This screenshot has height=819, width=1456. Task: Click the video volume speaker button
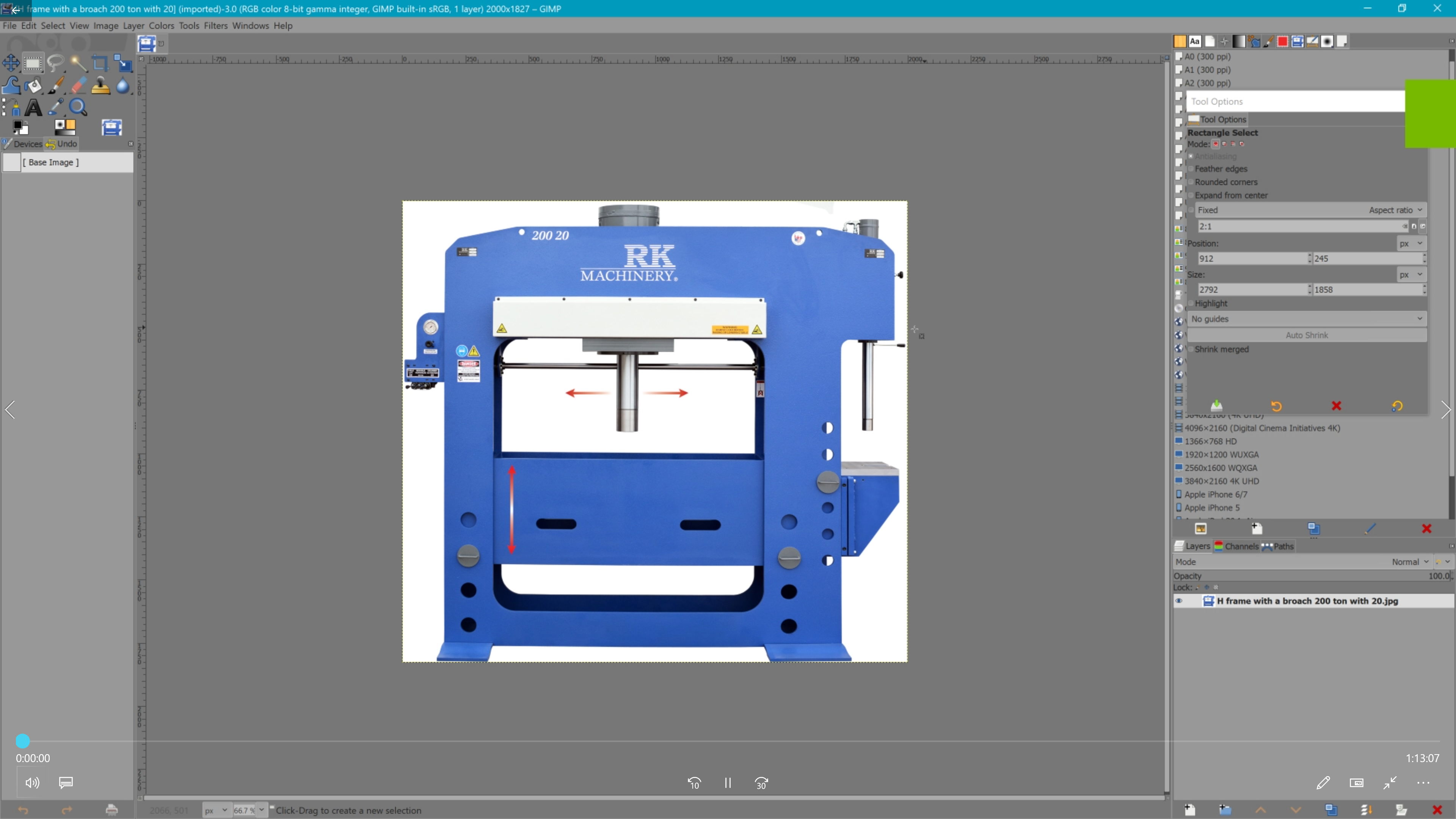tap(32, 783)
